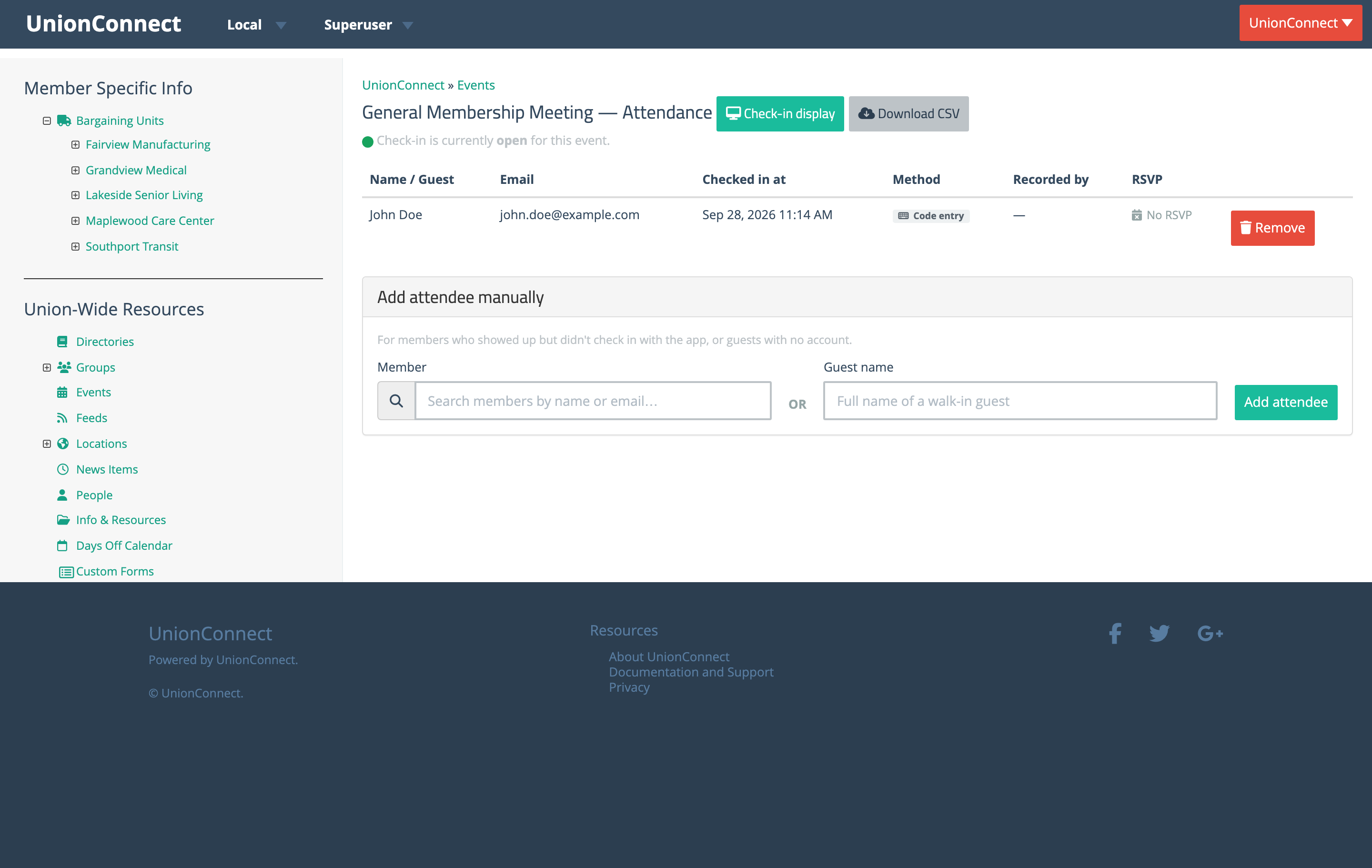The height and width of the screenshot is (868, 1372).
Task: Focus the Guest name input field
Action: [1020, 401]
